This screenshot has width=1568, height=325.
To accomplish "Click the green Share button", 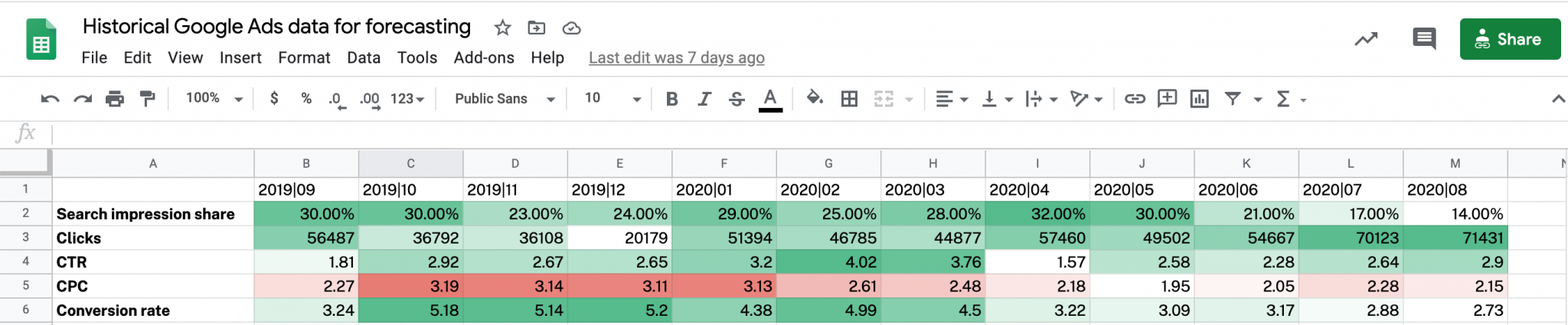I will 1510,39.
